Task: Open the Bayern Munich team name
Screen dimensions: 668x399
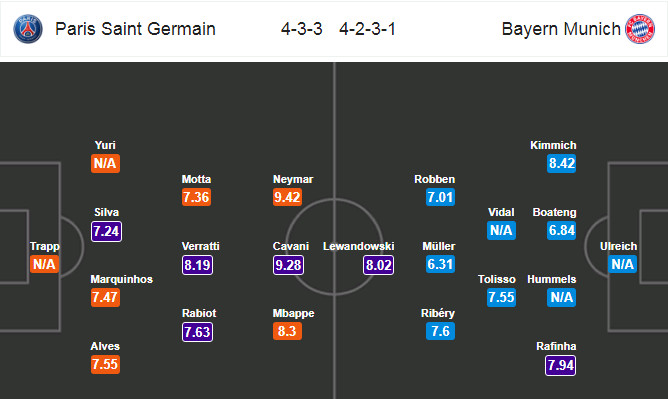Action: coord(561,29)
